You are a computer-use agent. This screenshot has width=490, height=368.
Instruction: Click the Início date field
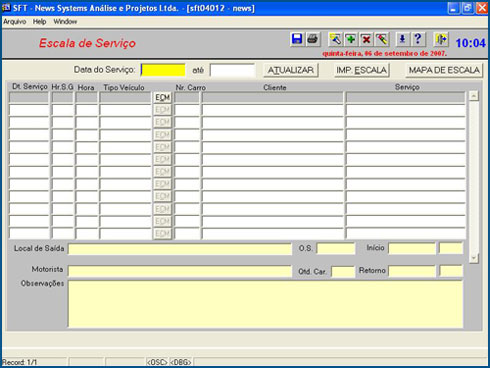tap(412, 248)
